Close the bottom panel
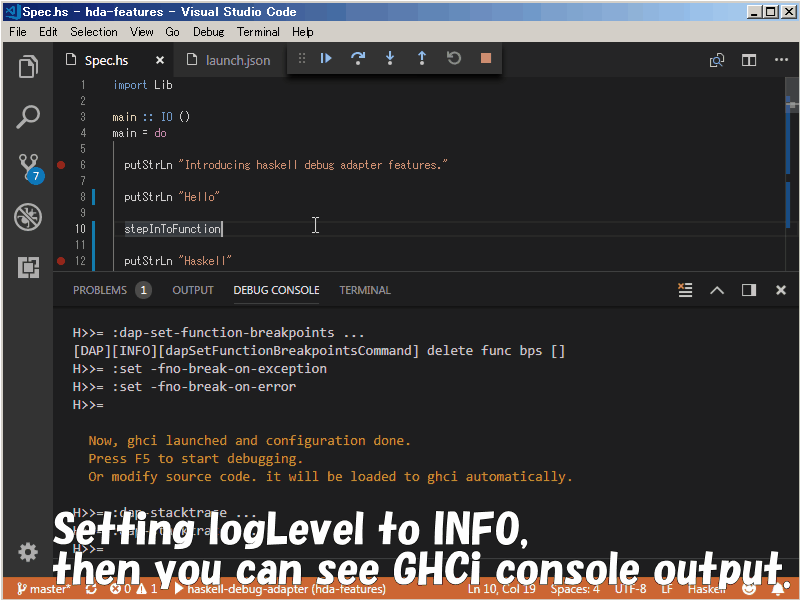The width and height of the screenshot is (800, 600). pyautogui.click(x=781, y=290)
